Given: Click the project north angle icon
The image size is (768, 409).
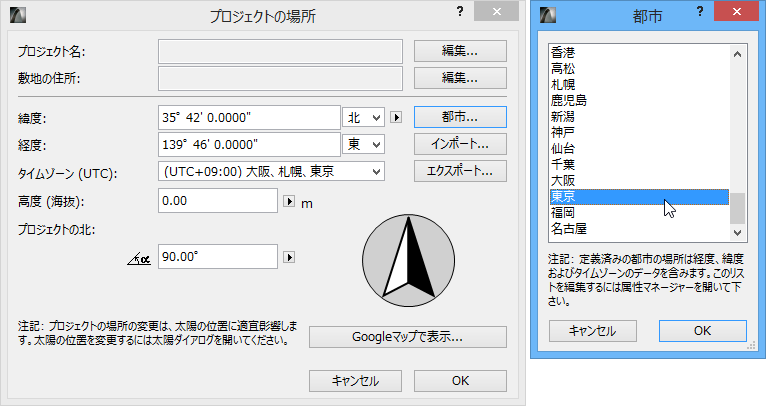Looking at the screenshot, I should click(139, 259).
